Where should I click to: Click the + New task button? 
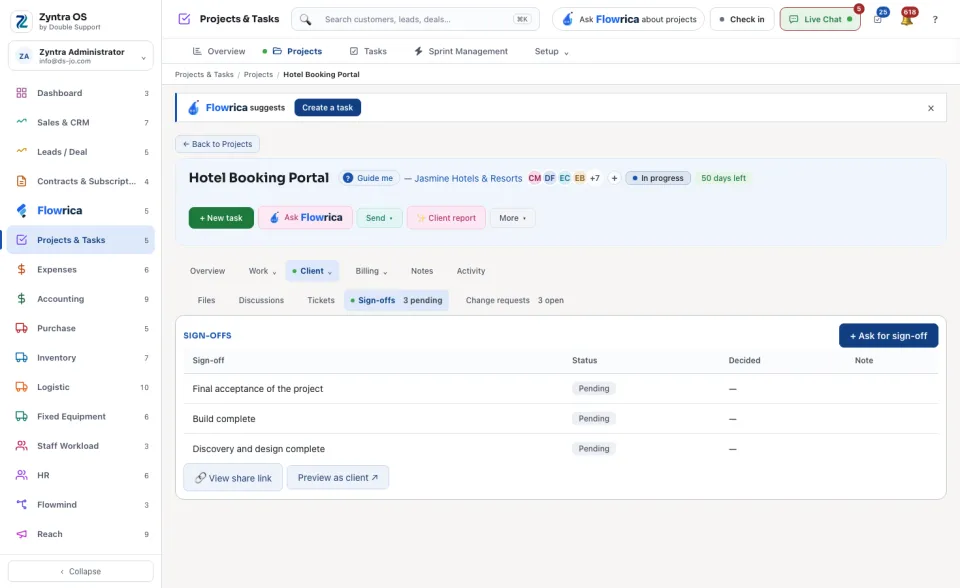tap(221, 218)
